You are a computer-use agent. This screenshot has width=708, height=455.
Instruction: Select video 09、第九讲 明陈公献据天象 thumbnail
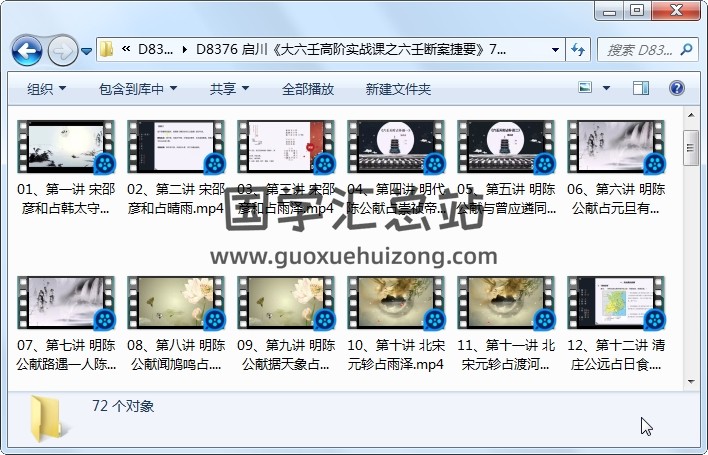[286, 302]
